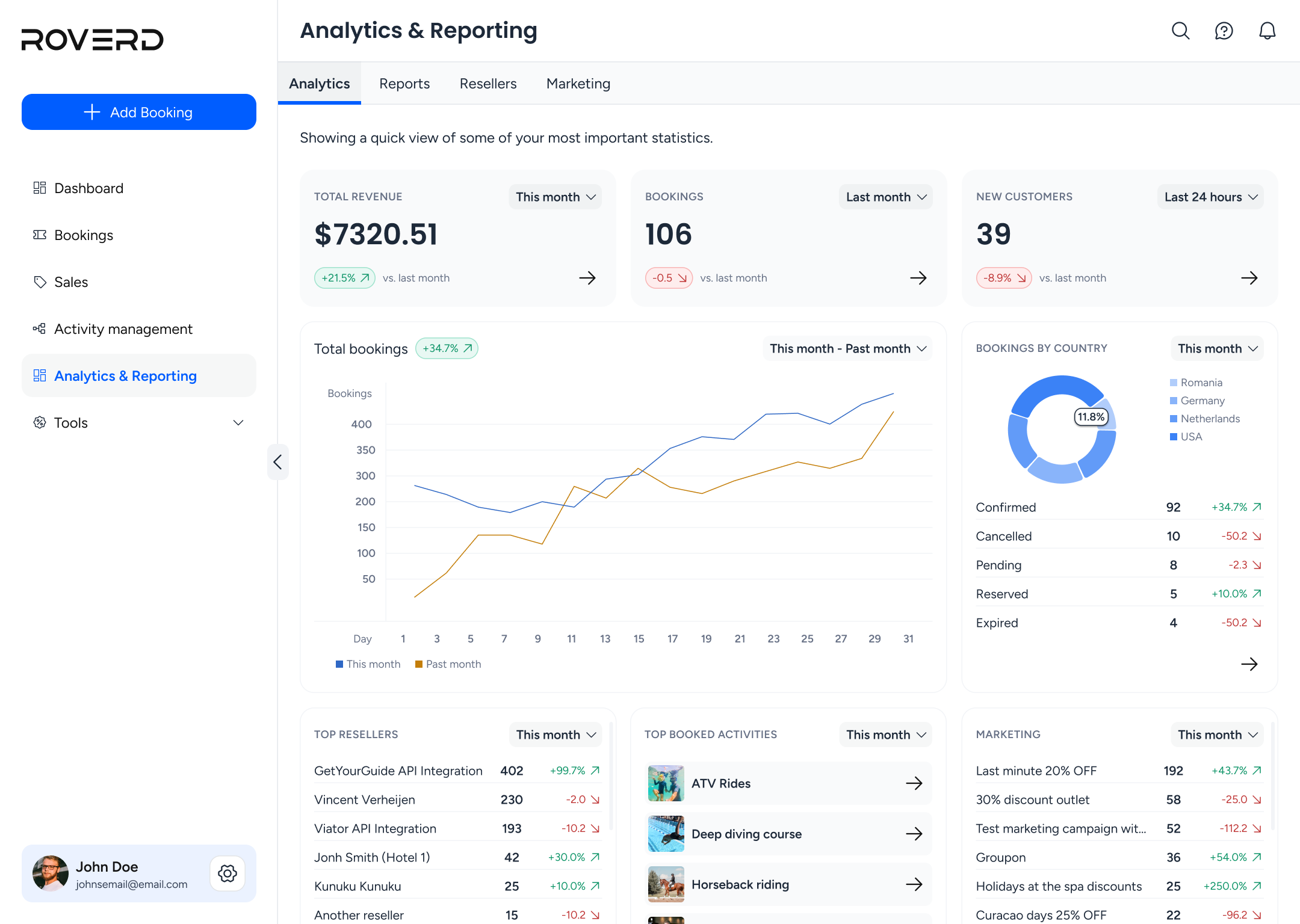The height and width of the screenshot is (924, 1300).
Task: Open user settings gear icon
Action: 227,873
